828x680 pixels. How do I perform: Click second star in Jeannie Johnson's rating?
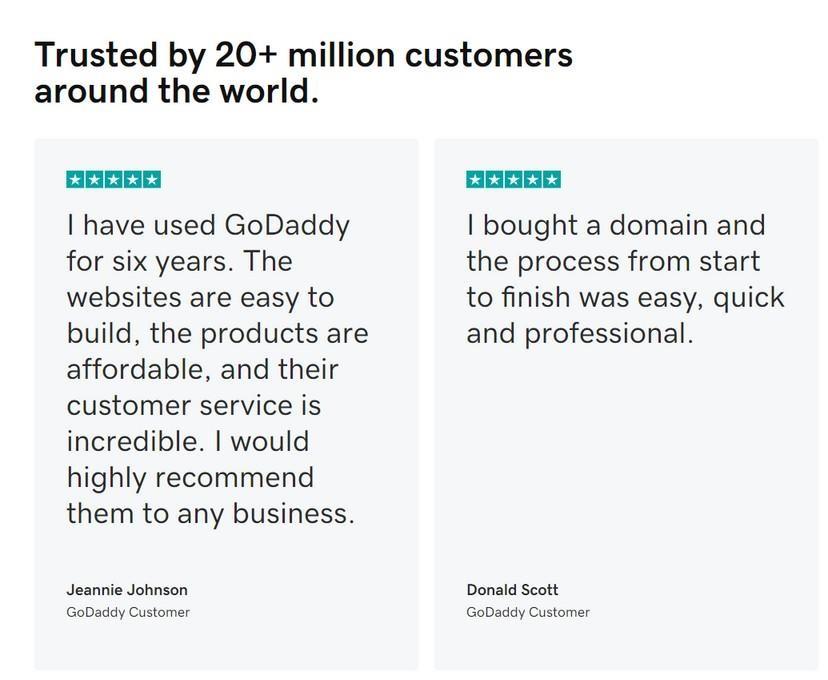pyautogui.click(x=95, y=180)
